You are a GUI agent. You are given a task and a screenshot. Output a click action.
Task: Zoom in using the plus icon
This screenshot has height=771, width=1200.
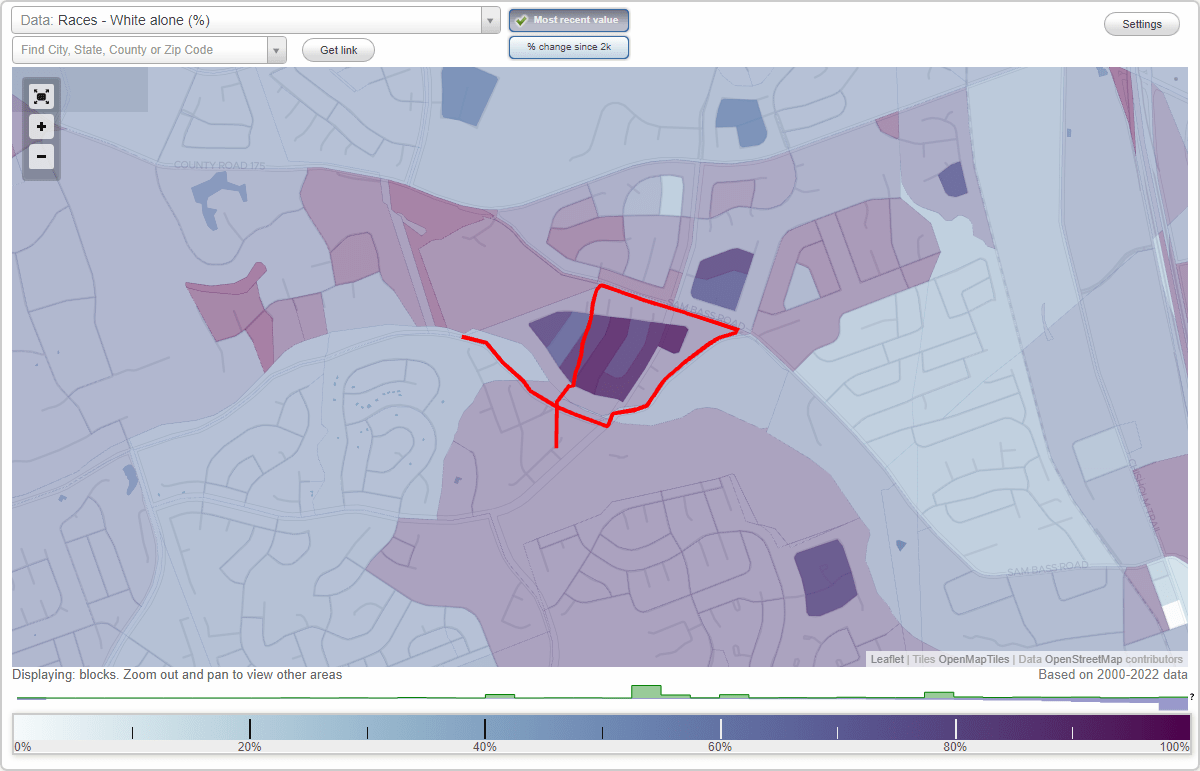coord(41,126)
